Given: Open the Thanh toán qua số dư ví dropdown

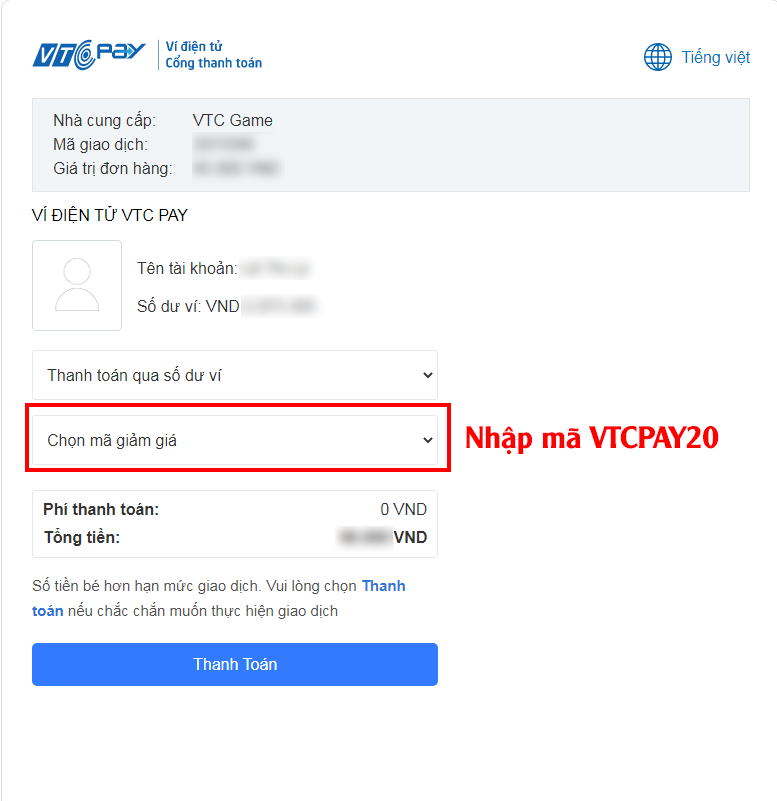Looking at the screenshot, I should 235,375.
